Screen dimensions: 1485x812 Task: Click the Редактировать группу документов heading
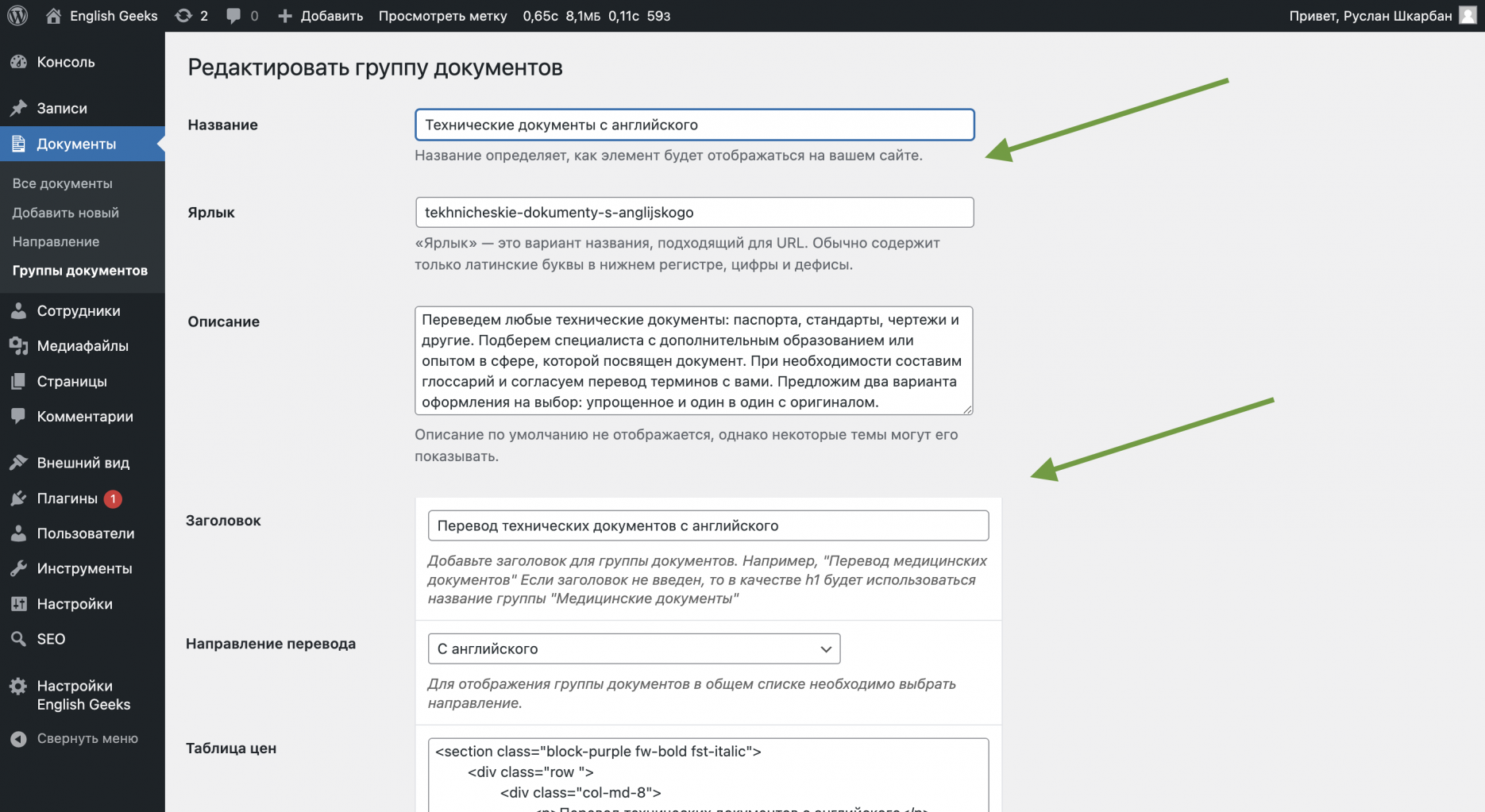point(376,67)
